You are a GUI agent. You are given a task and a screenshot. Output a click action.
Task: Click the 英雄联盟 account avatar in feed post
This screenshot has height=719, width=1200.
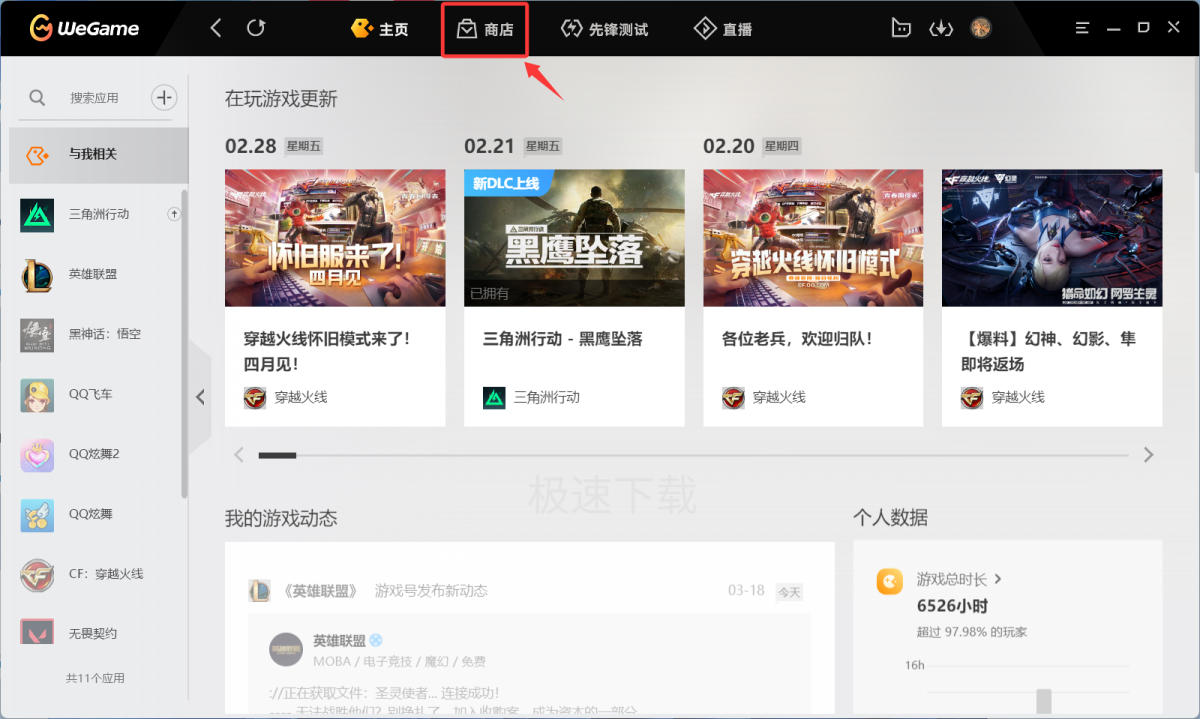click(x=286, y=649)
